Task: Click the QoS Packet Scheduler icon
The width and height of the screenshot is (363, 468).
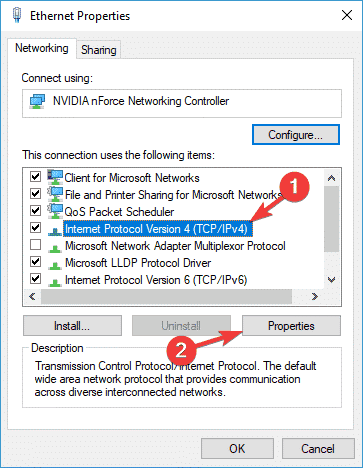Action: pos(55,211)
